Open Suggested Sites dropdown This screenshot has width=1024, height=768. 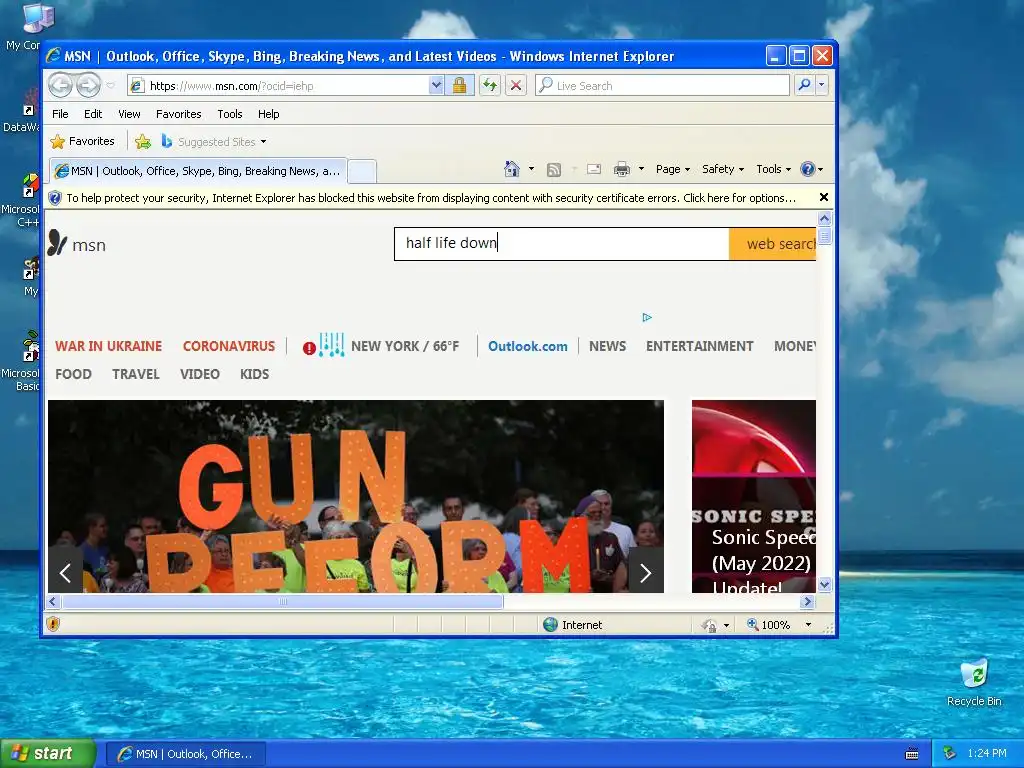[214, 141]
